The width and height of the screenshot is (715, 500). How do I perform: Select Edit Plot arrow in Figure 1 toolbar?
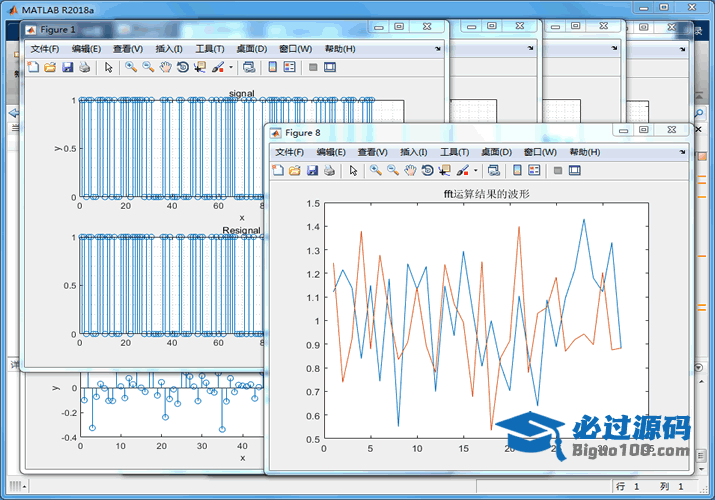point(109,67)
